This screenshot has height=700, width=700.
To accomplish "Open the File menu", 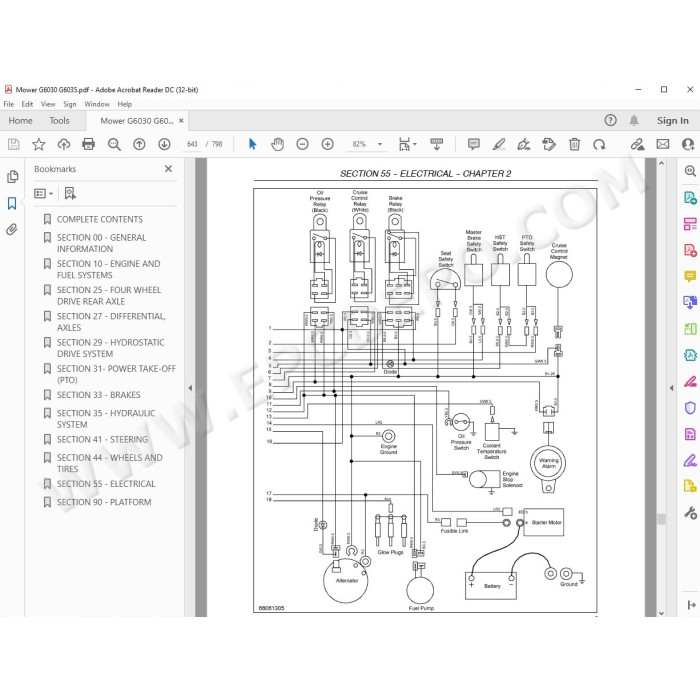I will click(x=8, y=104).
